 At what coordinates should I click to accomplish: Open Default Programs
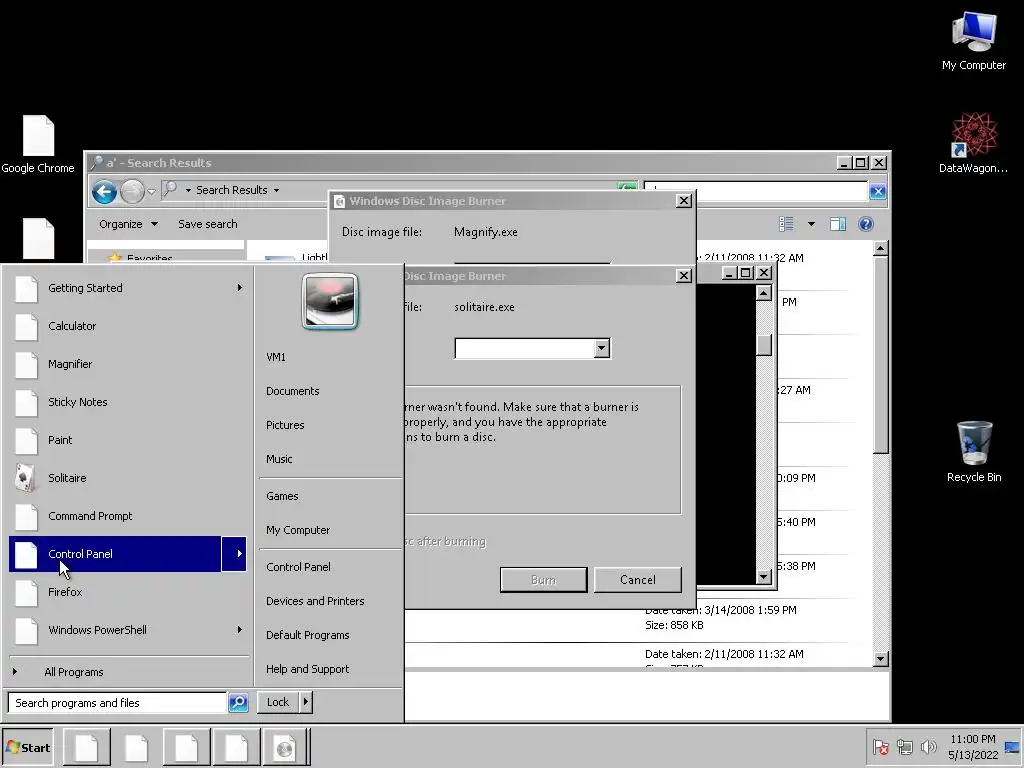pos(308,635)
